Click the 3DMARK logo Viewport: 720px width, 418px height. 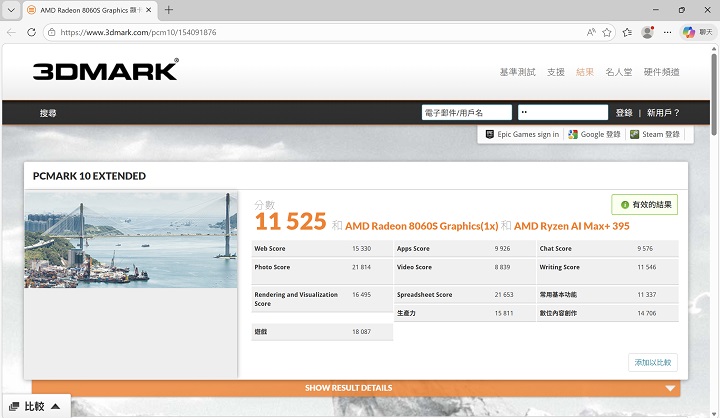pyautogui.click(x=106, y=70)
